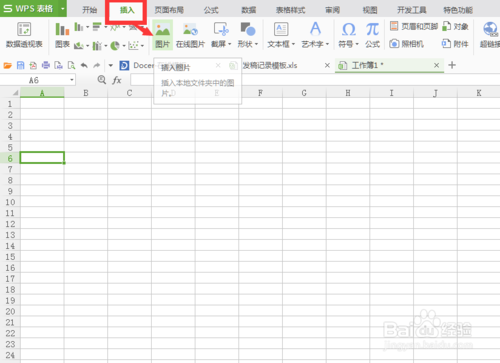Open 页眉和页脚 header and footer
This screenshot has width=500, height=363.
pos(413,26)
